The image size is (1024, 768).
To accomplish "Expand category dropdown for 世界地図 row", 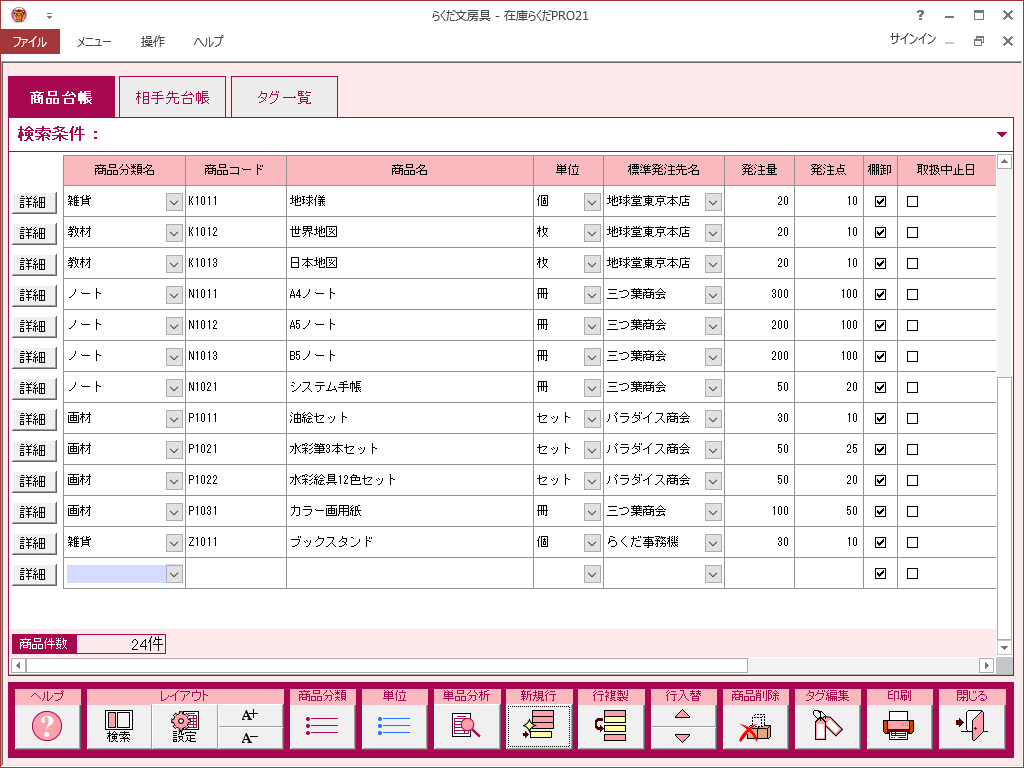I will pos(173,233).
